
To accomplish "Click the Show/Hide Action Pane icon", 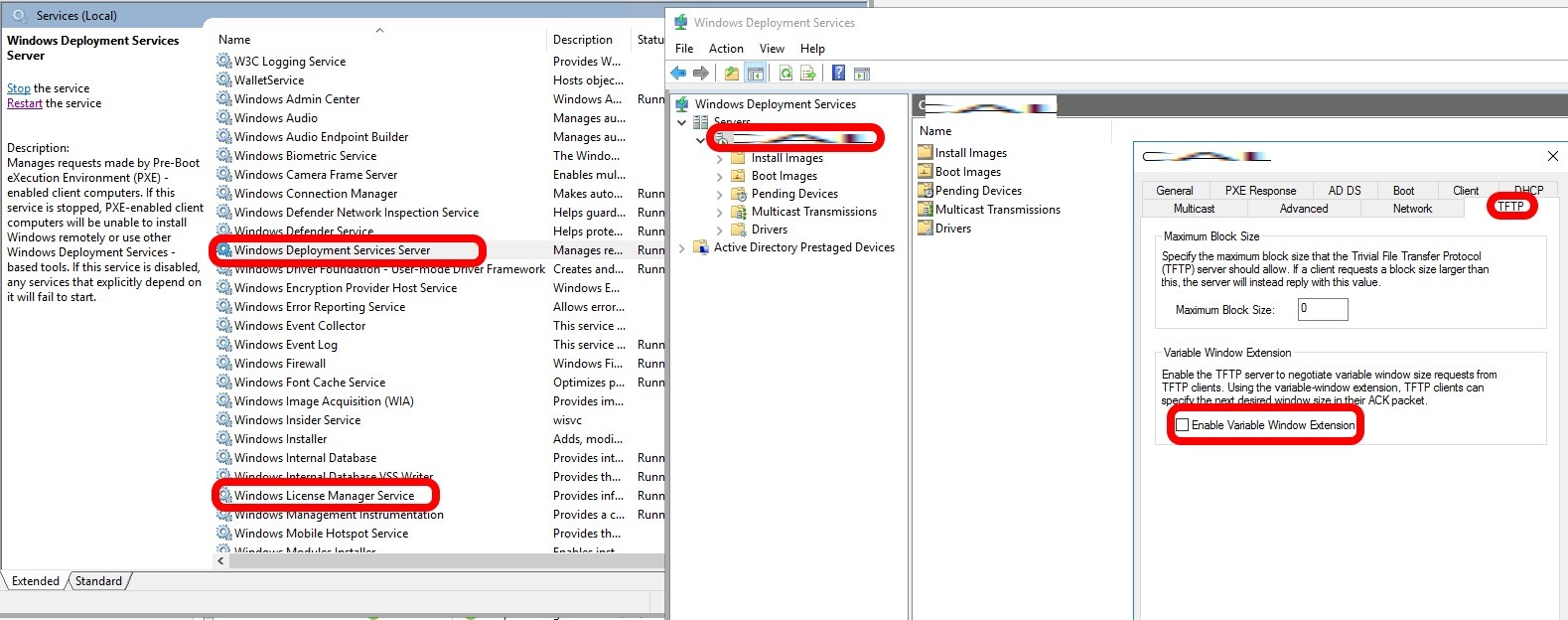I will (862, 74).
